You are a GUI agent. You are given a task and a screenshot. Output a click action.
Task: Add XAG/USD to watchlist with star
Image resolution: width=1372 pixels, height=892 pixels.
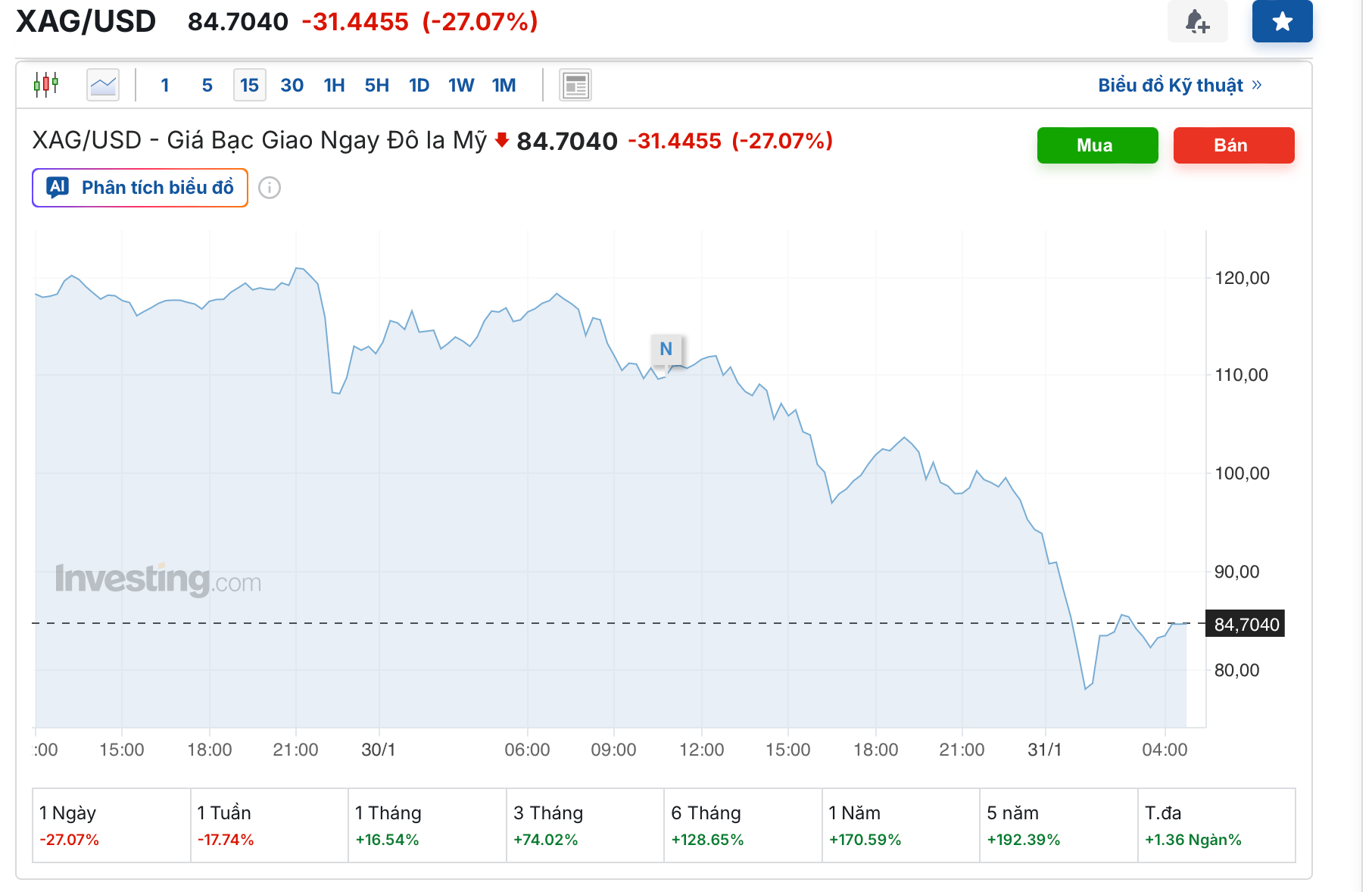click(x=1282, y=21)
